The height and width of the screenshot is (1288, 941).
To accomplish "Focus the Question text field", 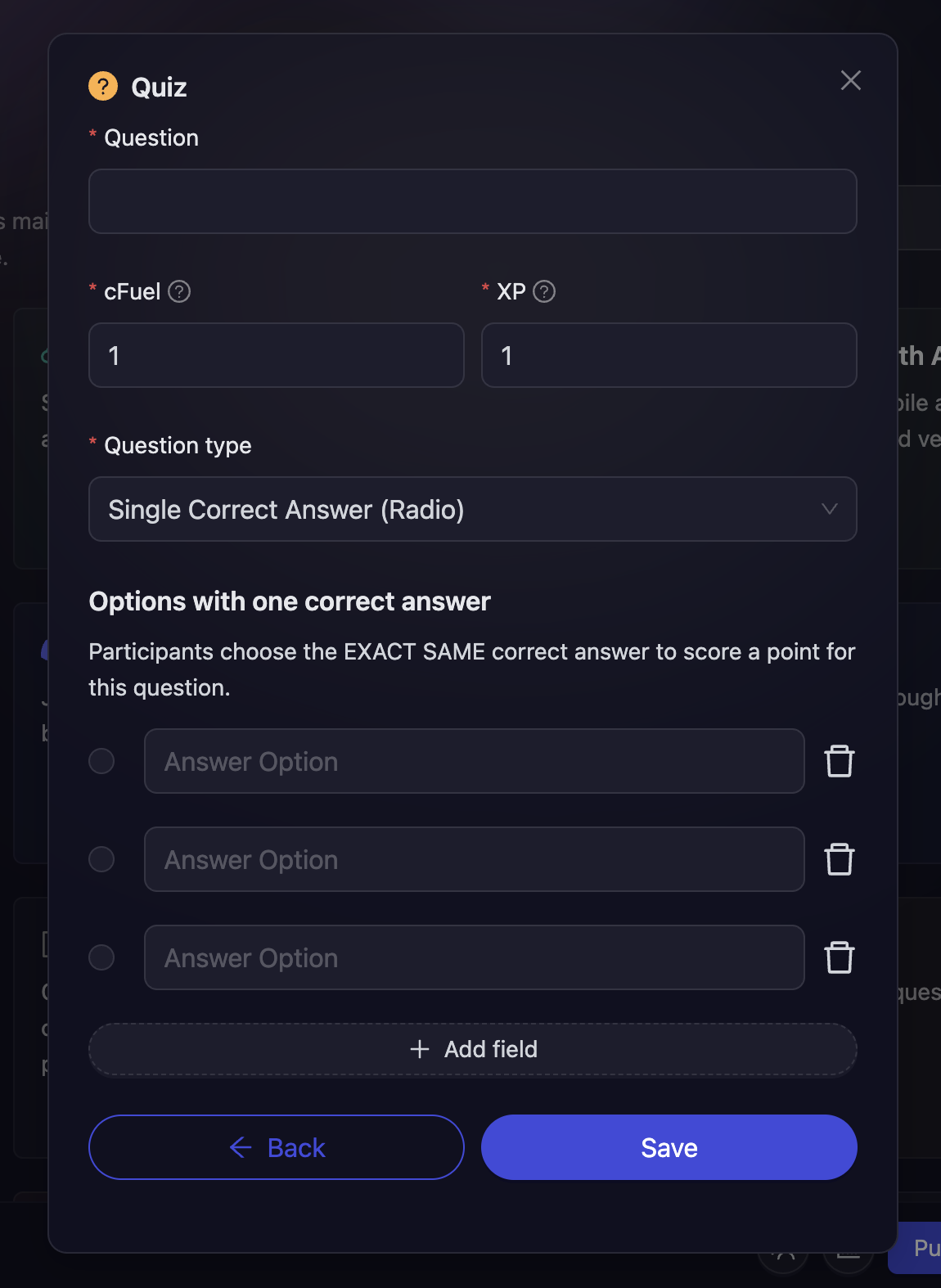I will (x=473, y=201).
